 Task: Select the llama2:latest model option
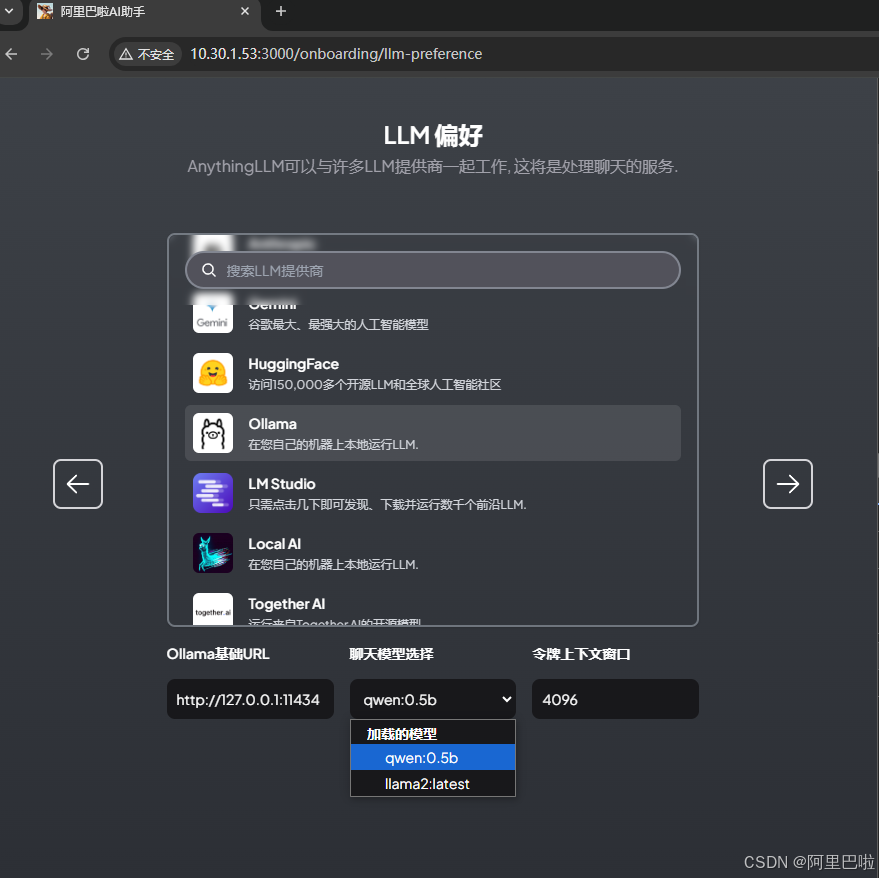(x=432, y=784)
